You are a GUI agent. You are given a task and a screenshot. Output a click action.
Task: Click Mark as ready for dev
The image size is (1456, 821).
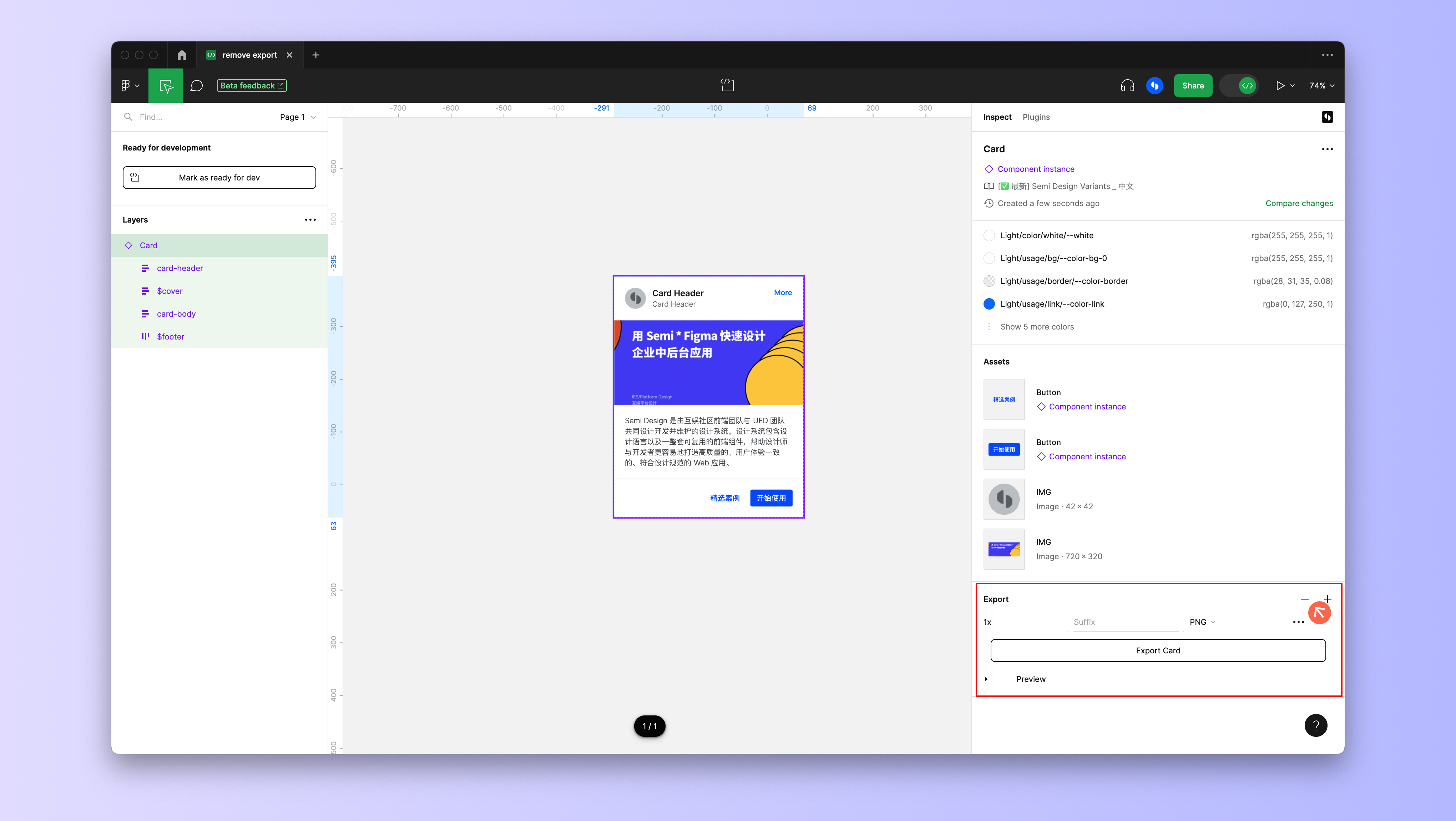tap(219, 177)
